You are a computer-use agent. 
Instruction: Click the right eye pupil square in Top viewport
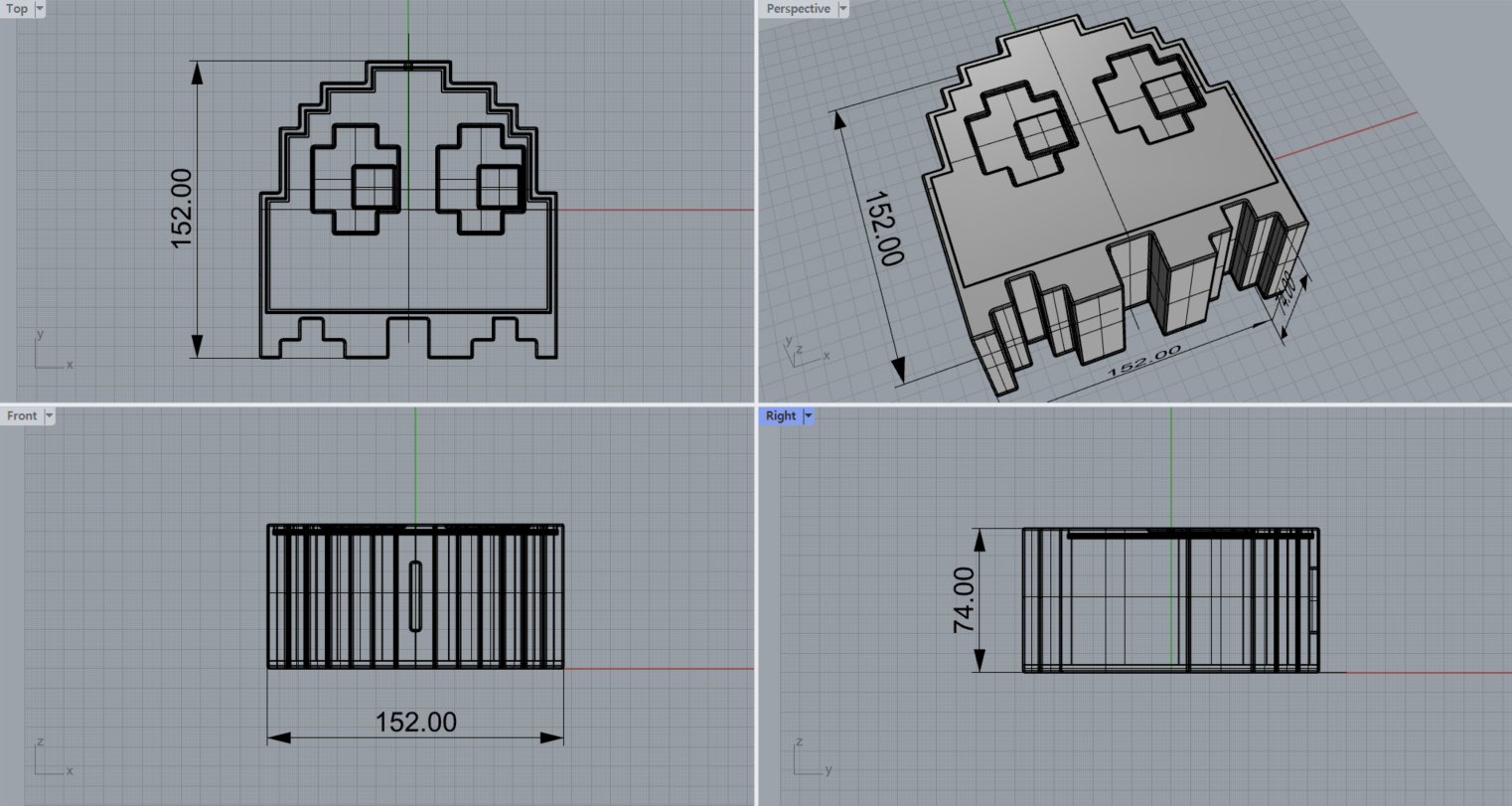coord(500,188)
